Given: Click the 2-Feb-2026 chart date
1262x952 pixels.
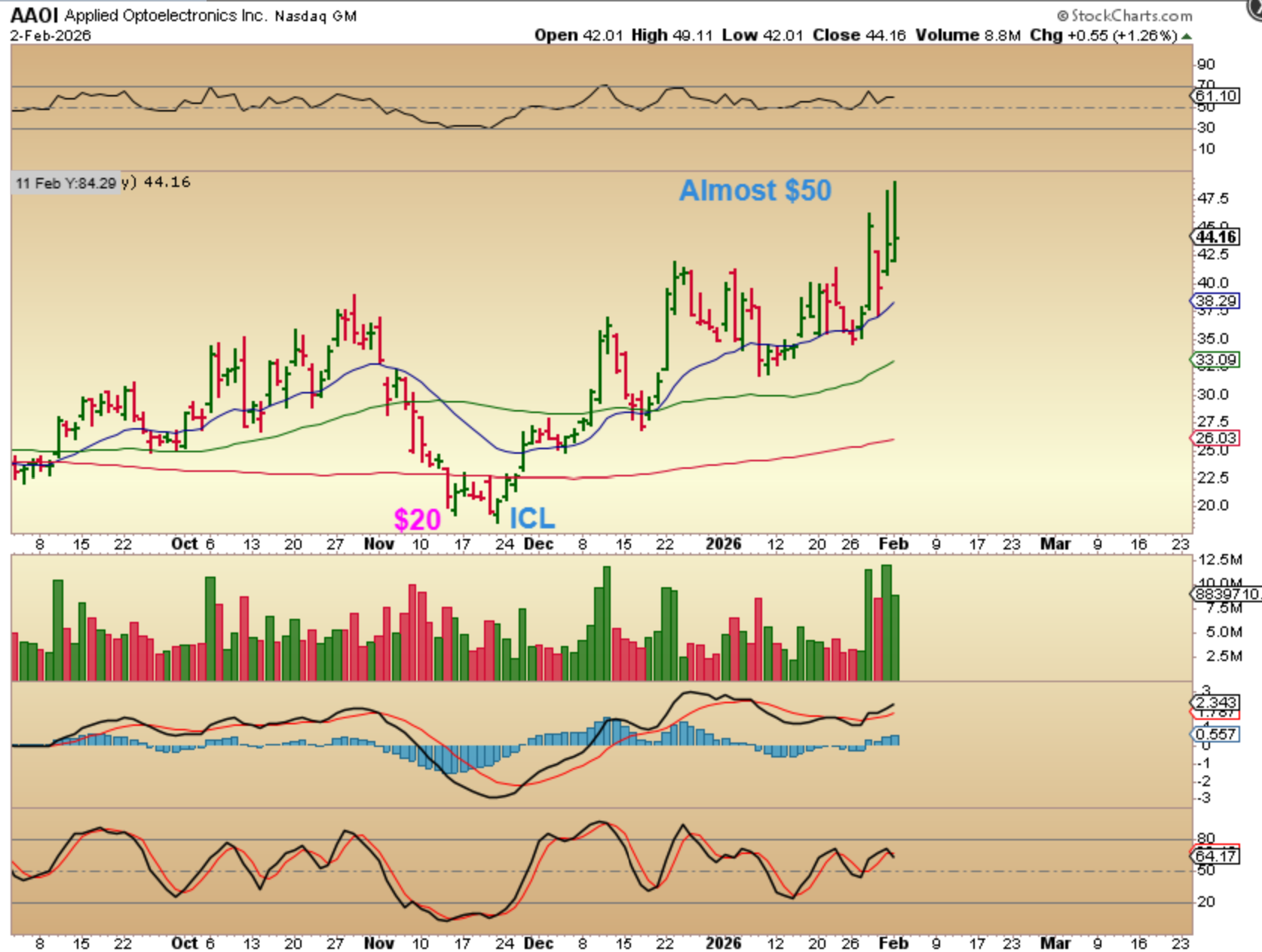Looking at the screenshot, I should 51,35.
